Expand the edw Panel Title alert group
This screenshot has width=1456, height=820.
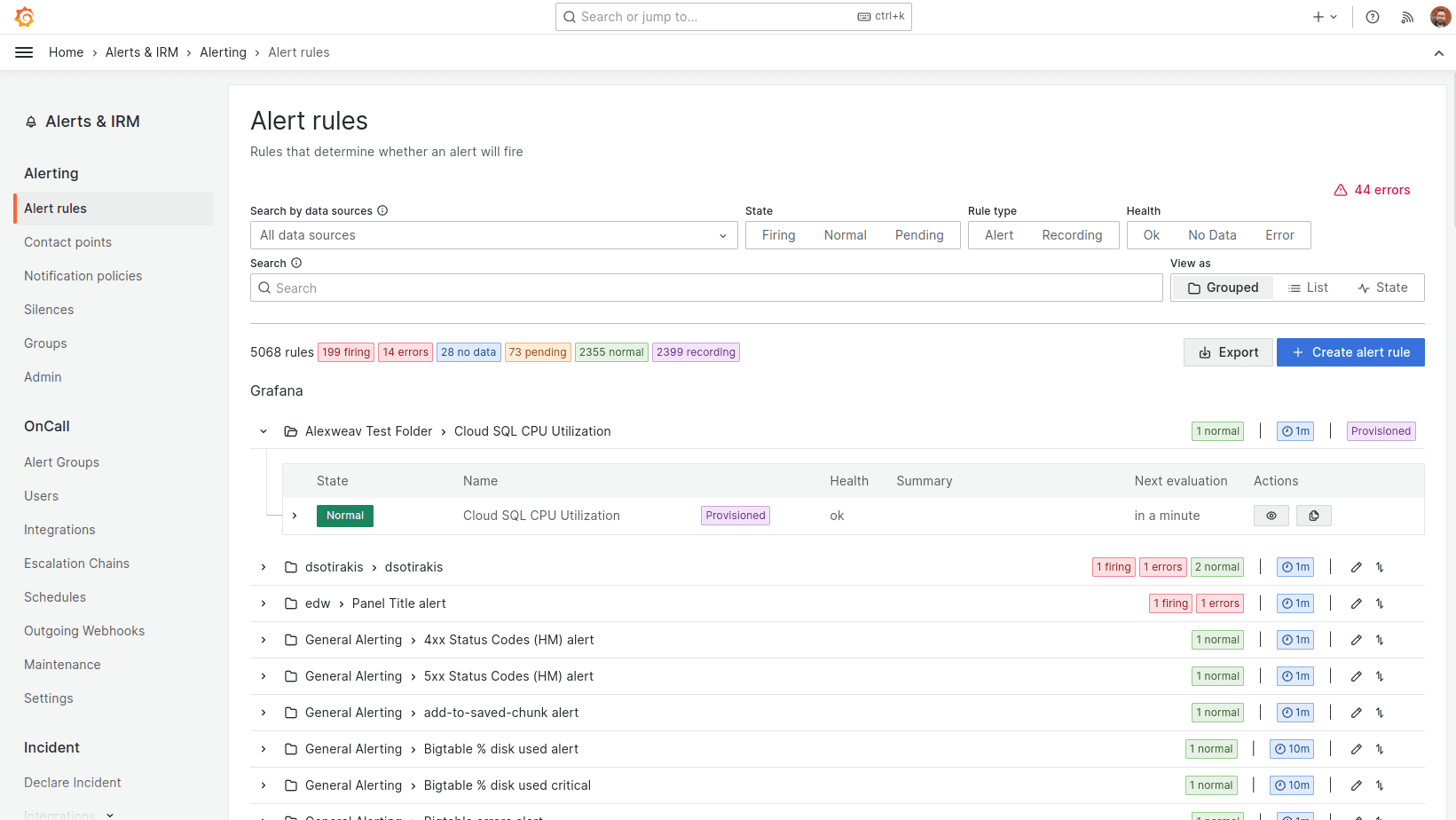point(264,603)
